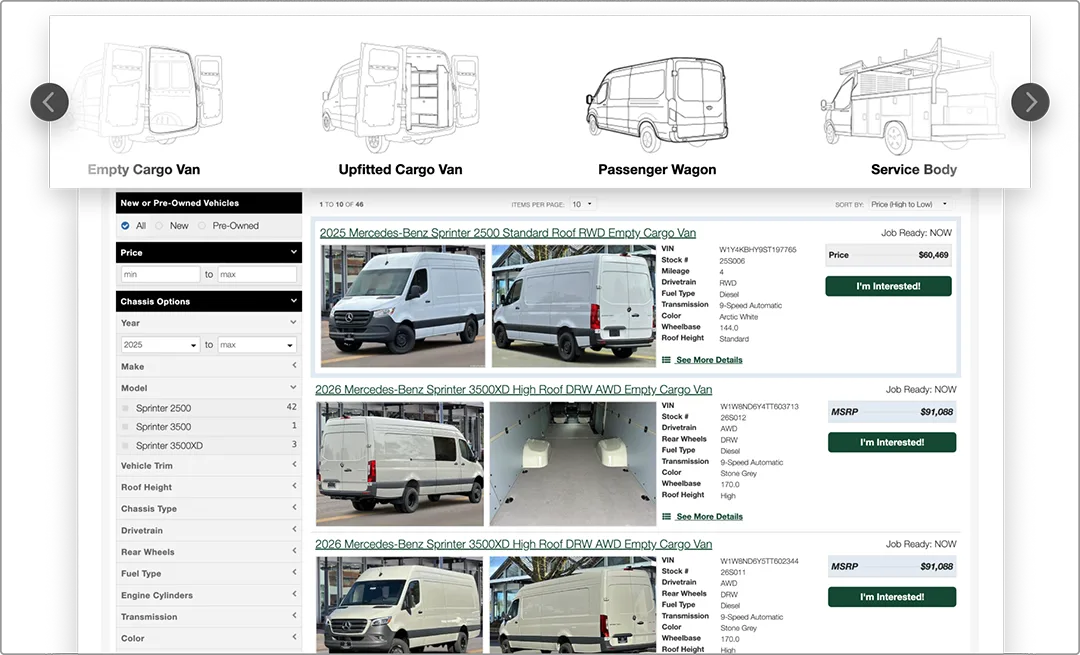Expand the Make filter
1080x655 pixels.
click(209, 366)
